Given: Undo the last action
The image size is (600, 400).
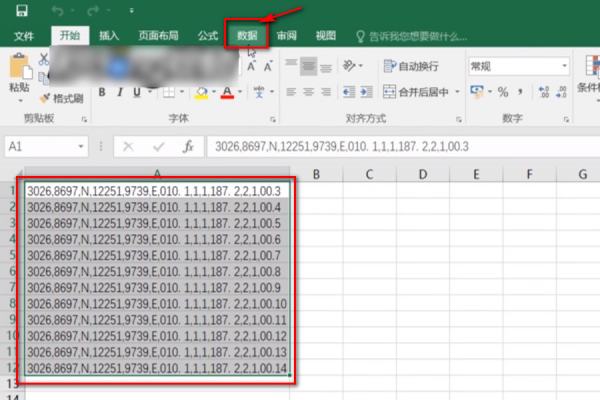Looking at the screenshot, I should pyautogui.click(x=58, y=11).
